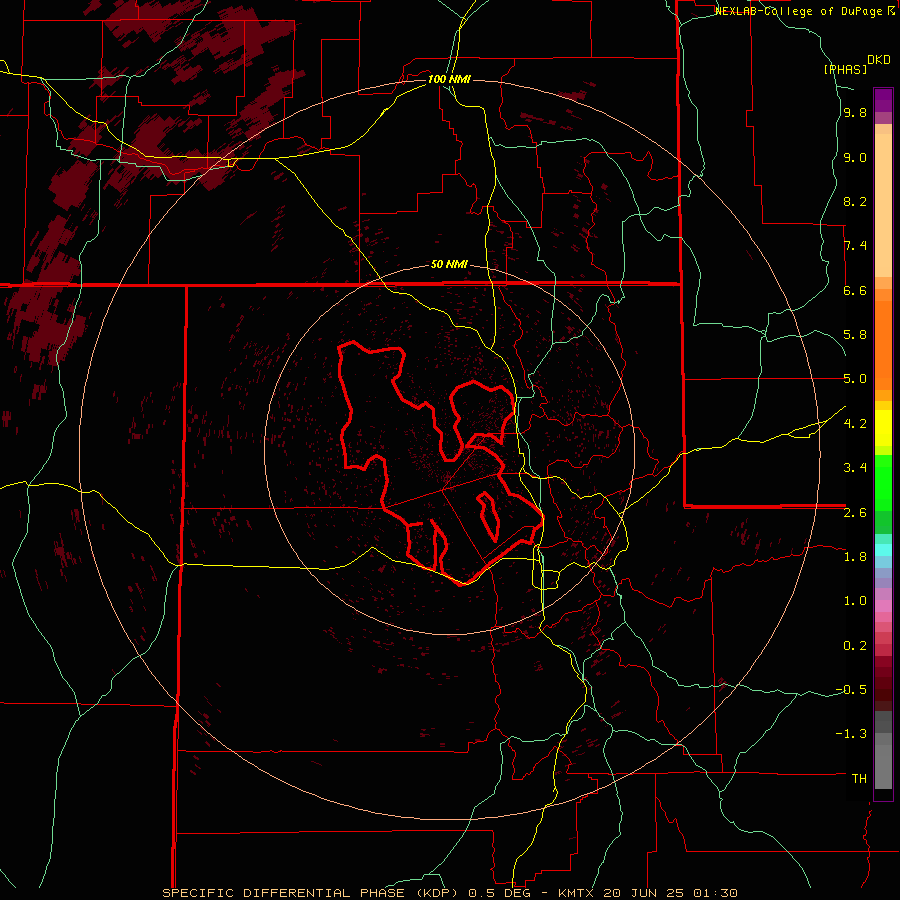Click the DKD label above the color scale

click(x=879, y=60)
